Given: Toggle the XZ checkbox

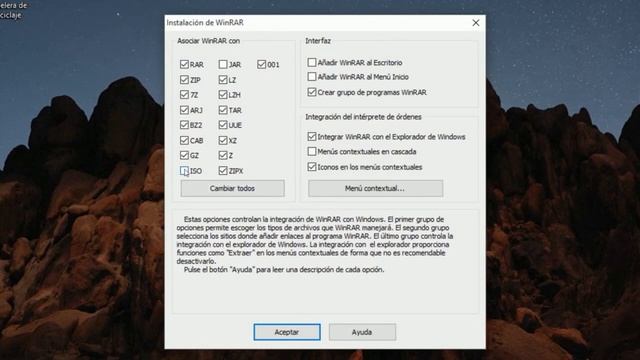Looking at the screenshot, I should (x=223, y=140).
